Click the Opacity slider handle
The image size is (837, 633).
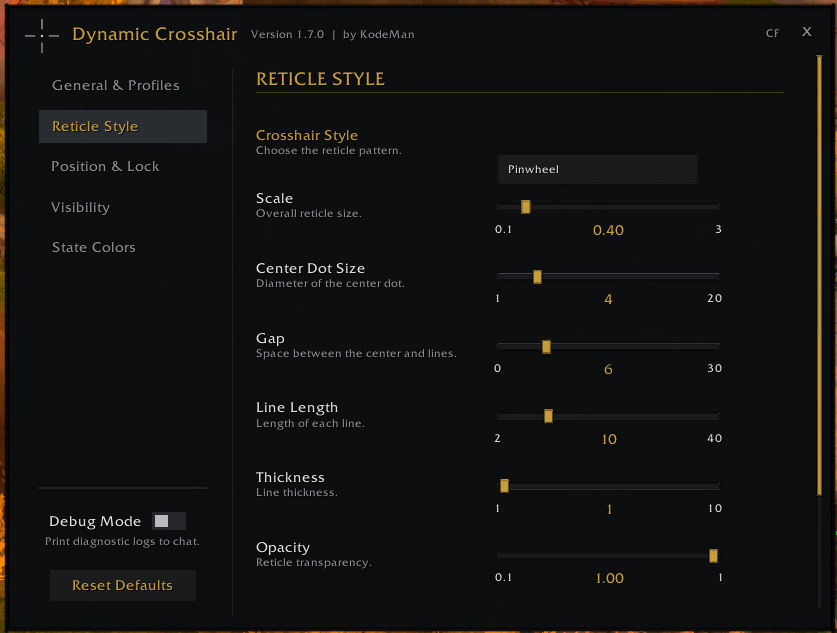[x=713, y=556]
